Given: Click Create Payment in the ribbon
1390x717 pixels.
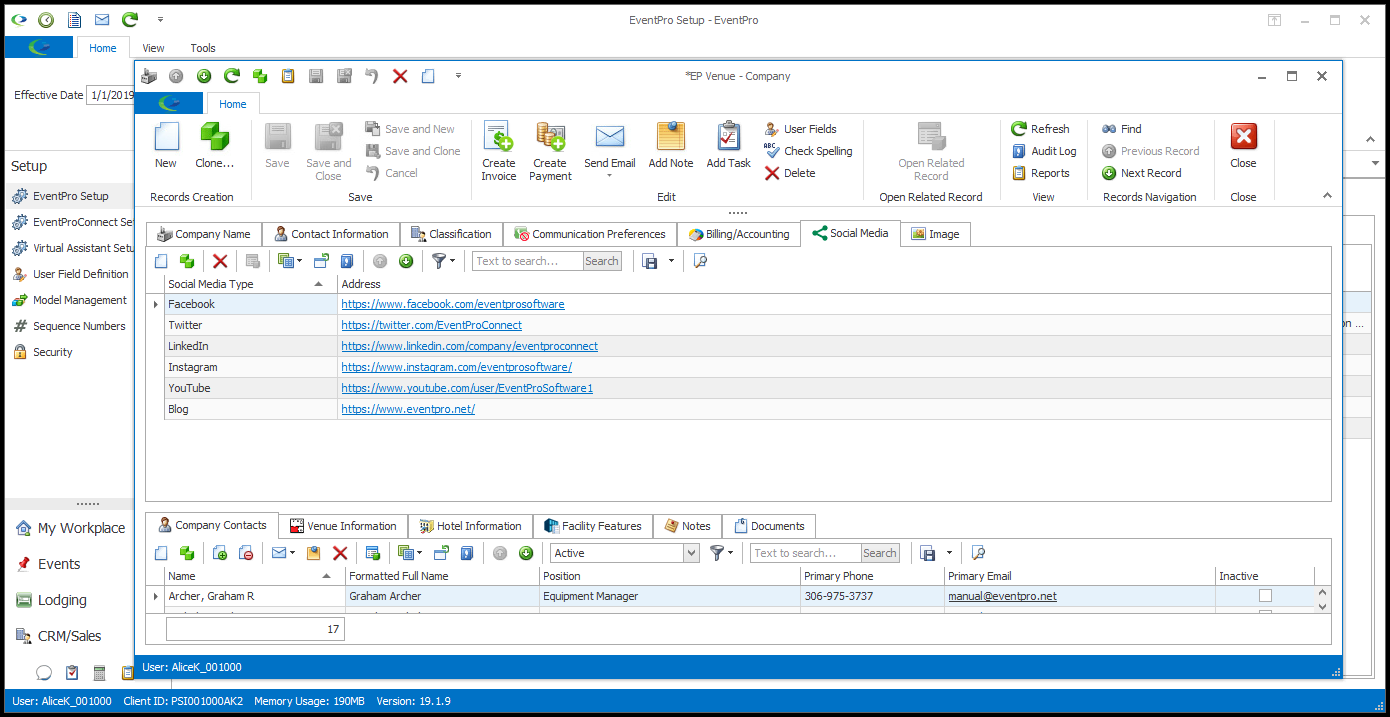Looking at the screenshot, I should (550, 151).
